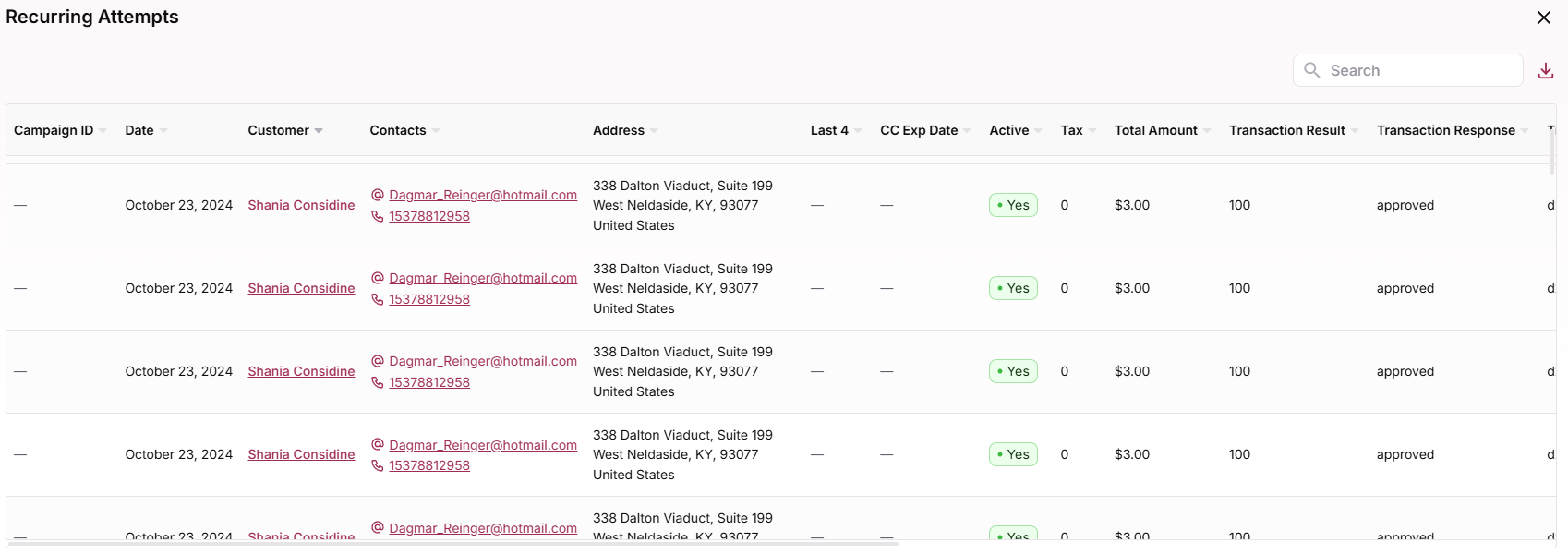Open Last 4 column sort arrow

click(858, 131)
